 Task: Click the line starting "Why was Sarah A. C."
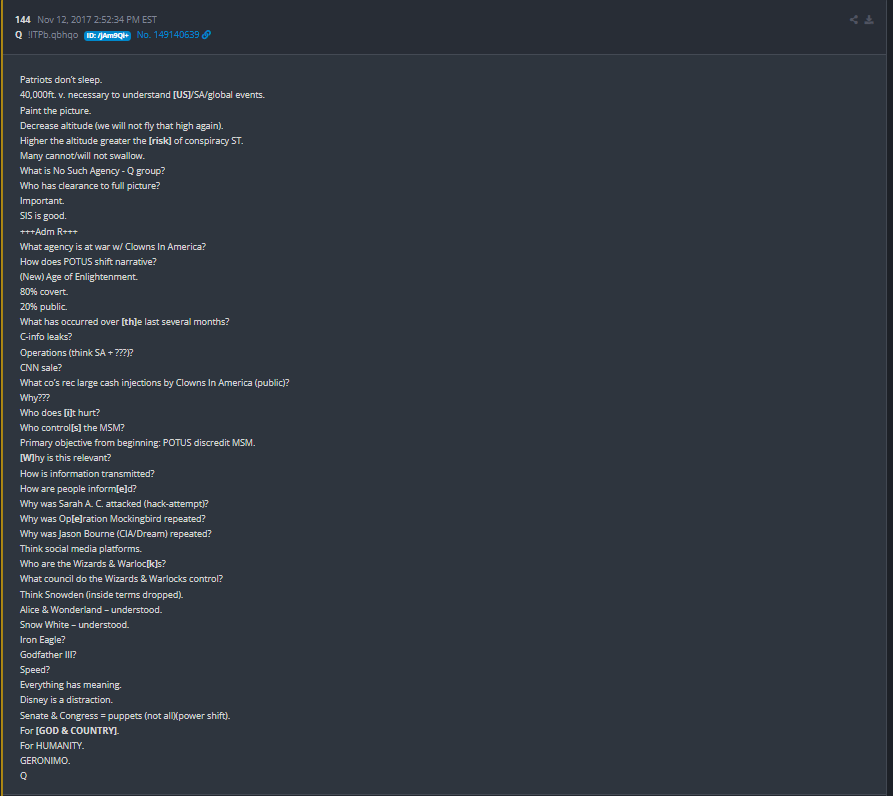[114, 504]
